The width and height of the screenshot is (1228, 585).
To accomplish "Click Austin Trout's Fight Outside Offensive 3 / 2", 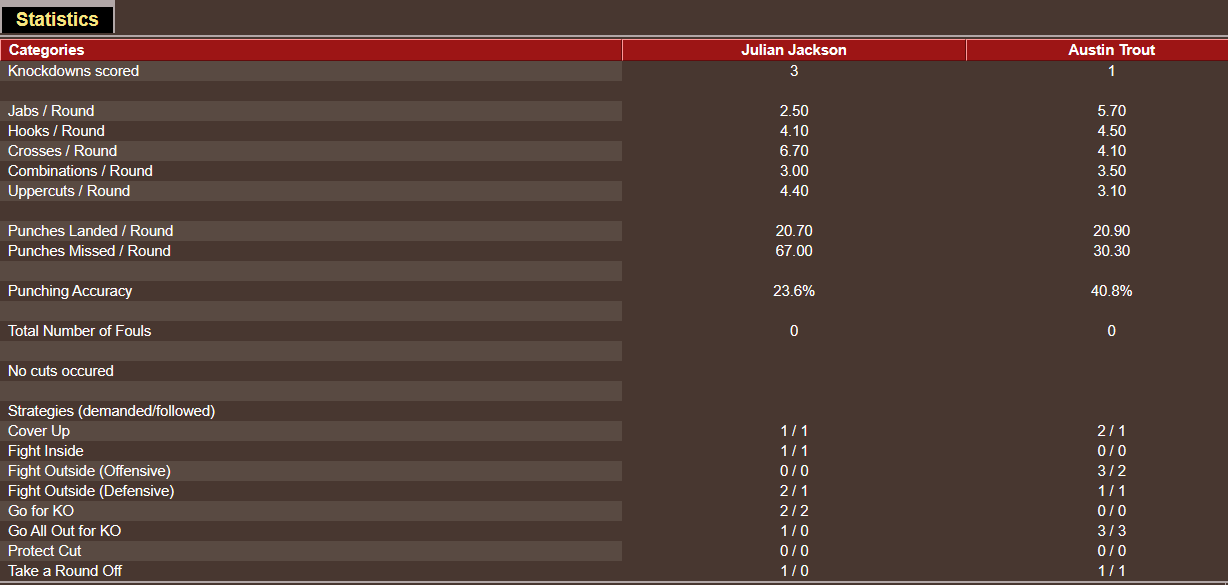I will (1111, 471).
